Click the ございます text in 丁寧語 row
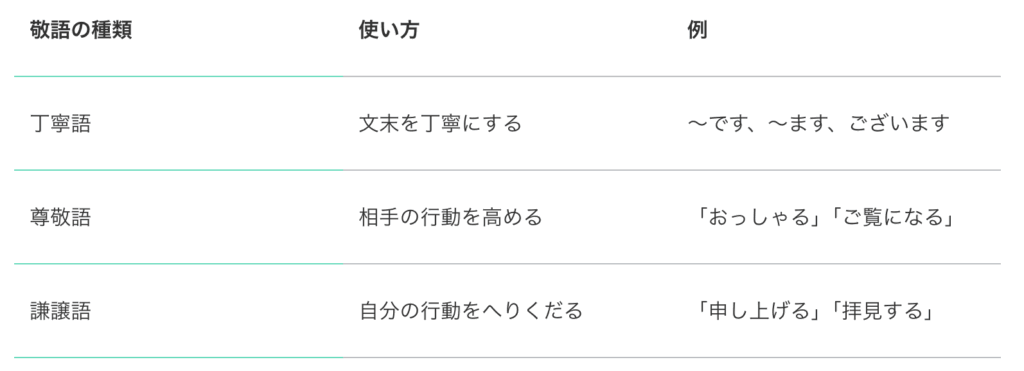 (x=899, y=123)
